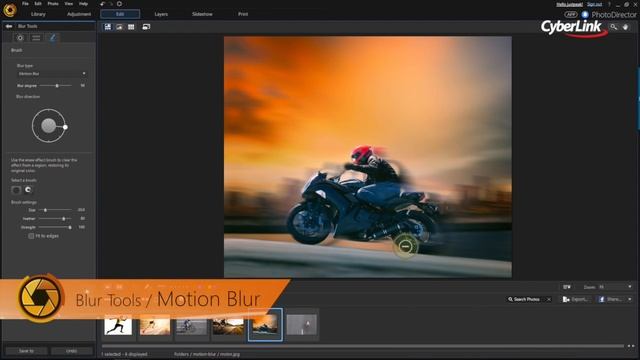640x360 pixels.
Task: Select the fourth filmstrip thumbnail
Action: [x=228, y=326]
